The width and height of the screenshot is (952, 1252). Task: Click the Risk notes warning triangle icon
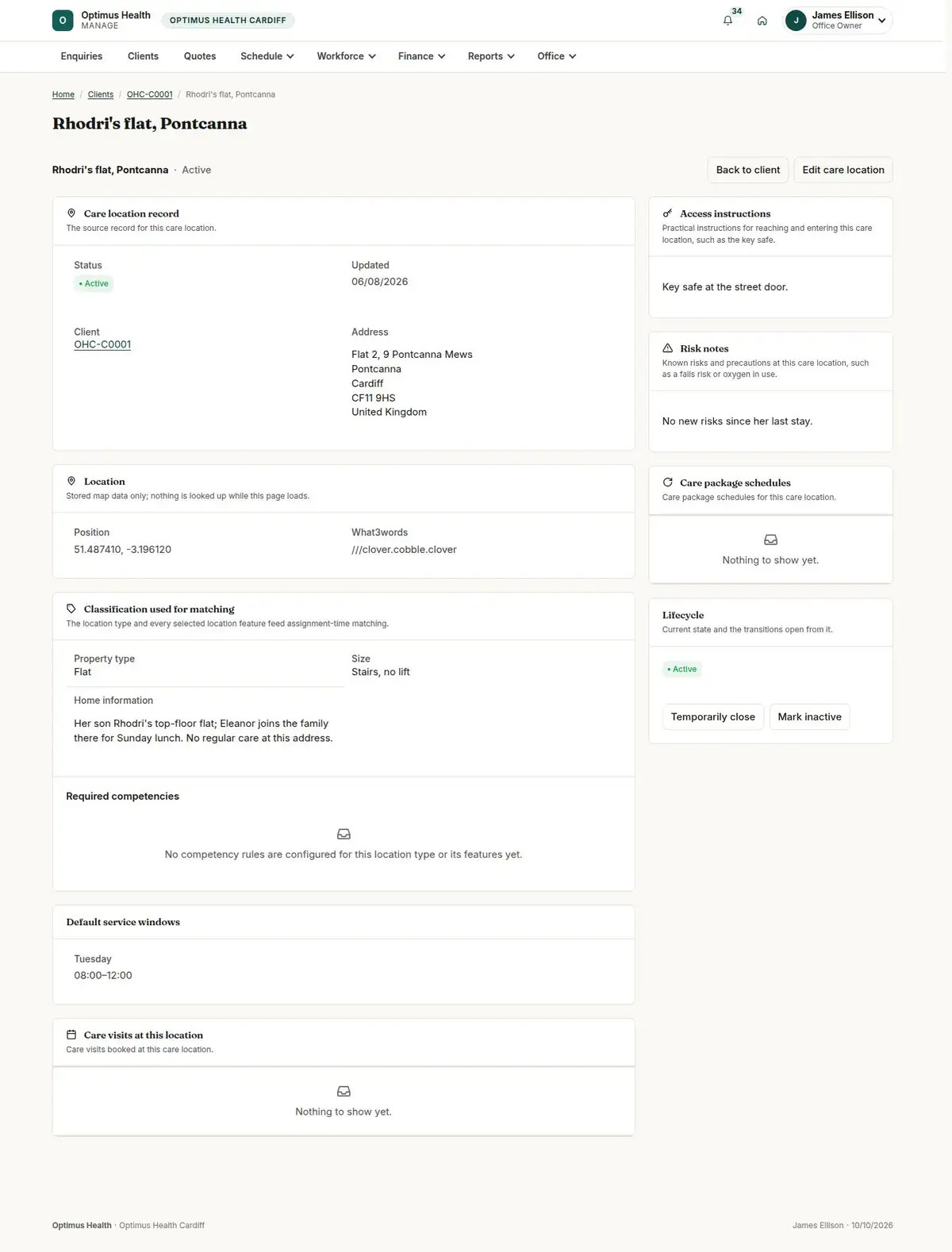pos(667,348)
